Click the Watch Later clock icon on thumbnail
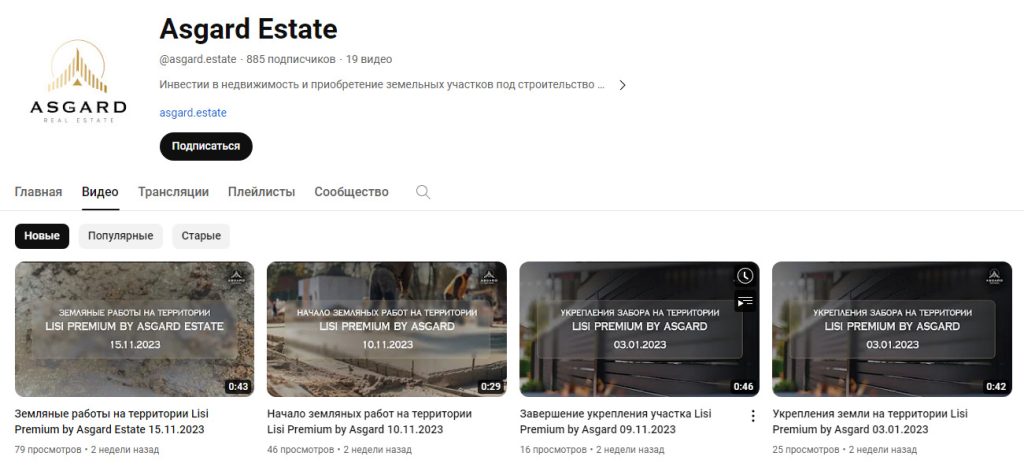 [x=745, y=276]
